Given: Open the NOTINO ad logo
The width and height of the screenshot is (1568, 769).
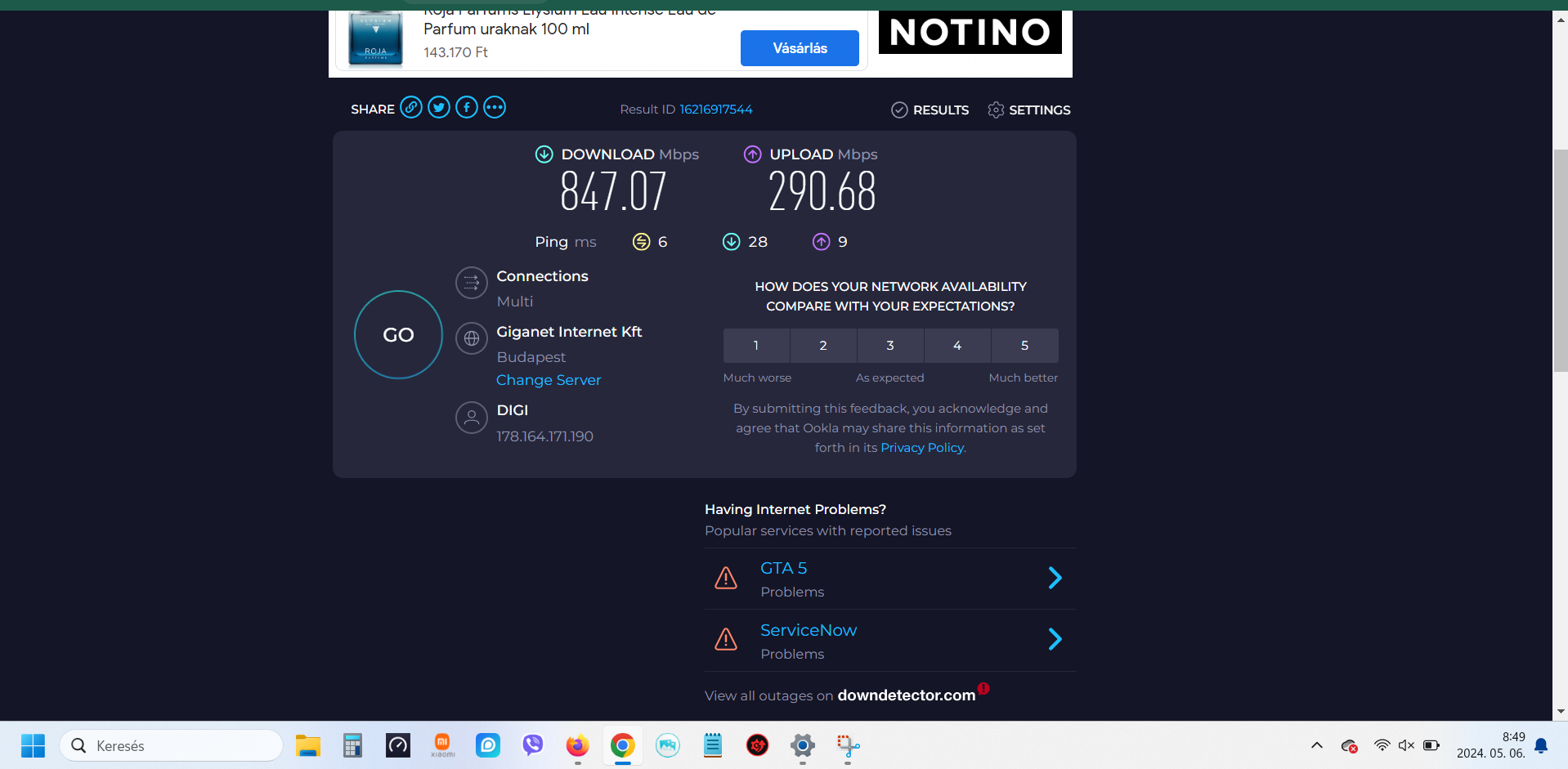Looking at the screenshot, I should tap(970, 33).
